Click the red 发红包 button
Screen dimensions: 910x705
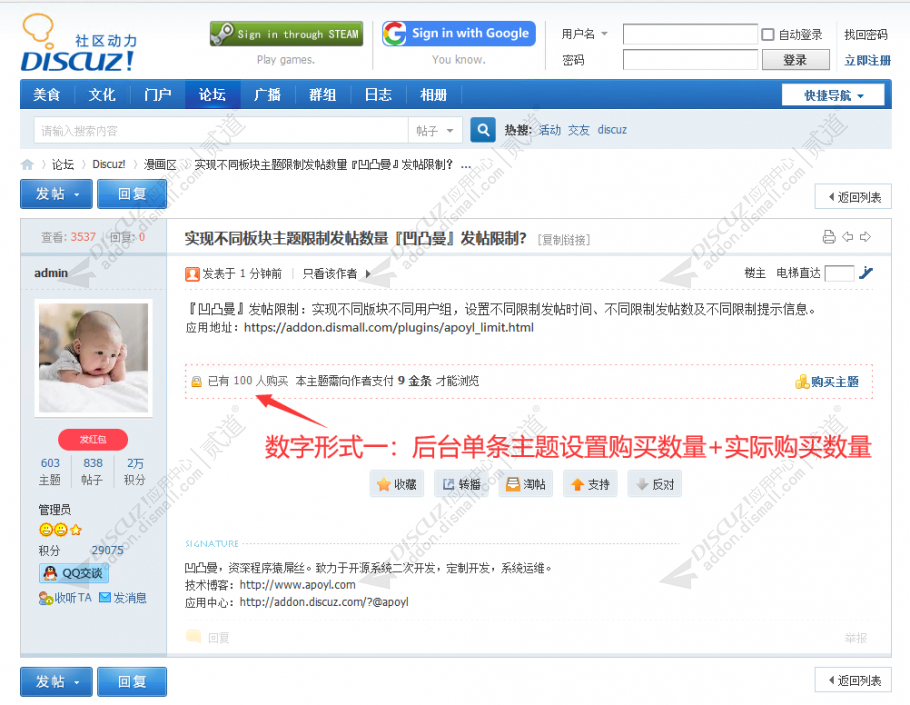click(x=93, y=439)
